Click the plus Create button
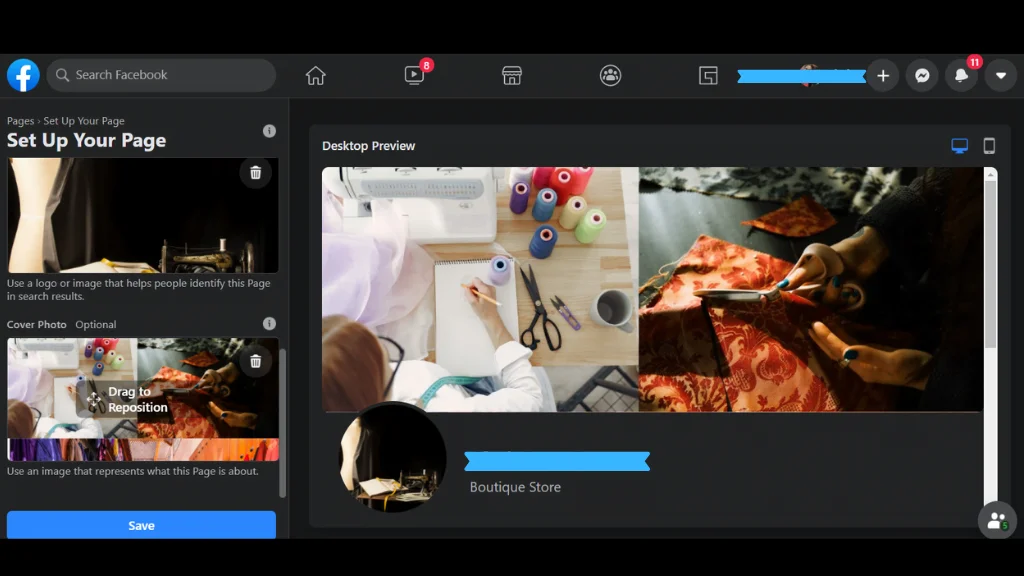 point(883,76)
